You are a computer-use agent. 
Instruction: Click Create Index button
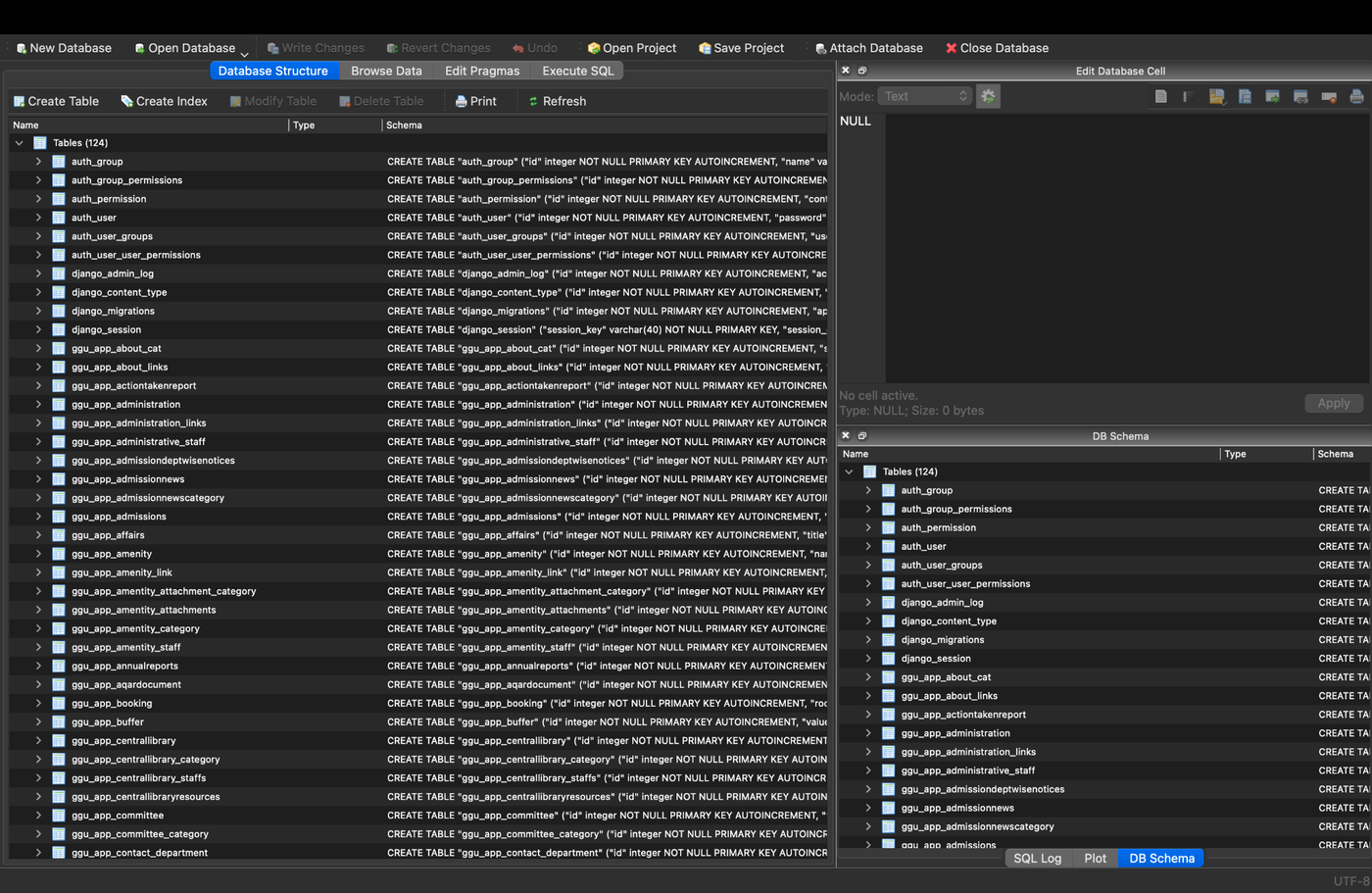tap(164, 101)
